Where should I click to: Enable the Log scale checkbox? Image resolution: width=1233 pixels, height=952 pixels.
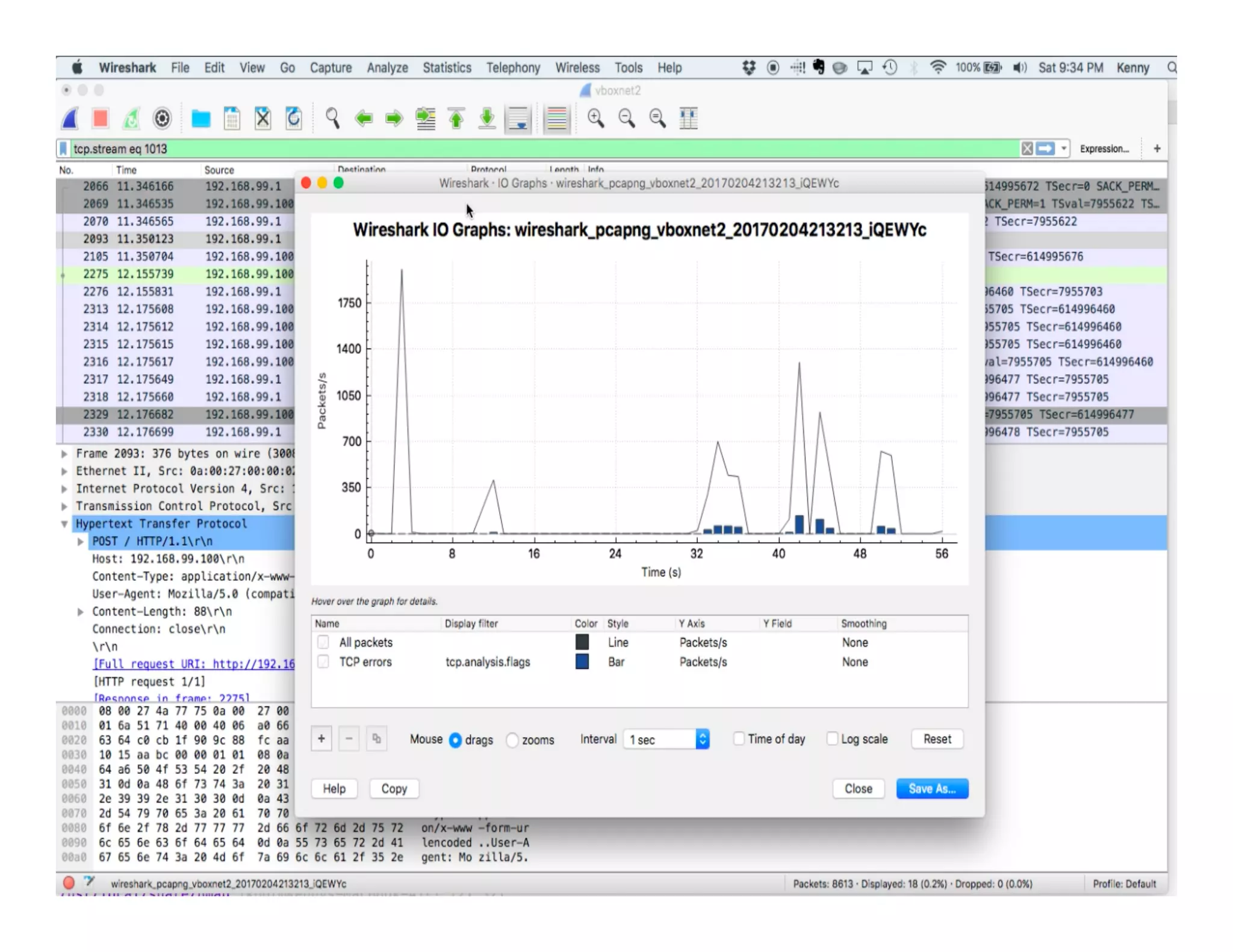pos(832,738)
